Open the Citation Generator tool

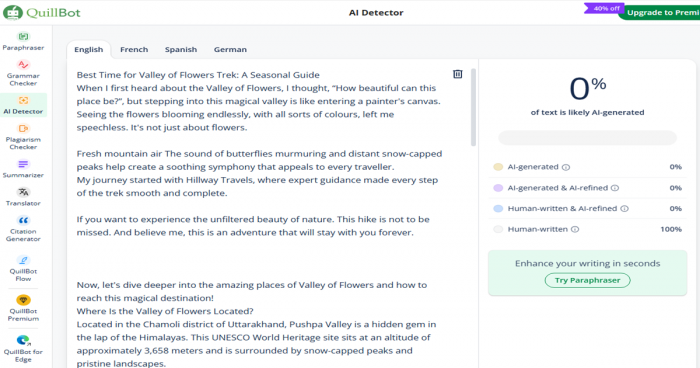tap(23, 229)
